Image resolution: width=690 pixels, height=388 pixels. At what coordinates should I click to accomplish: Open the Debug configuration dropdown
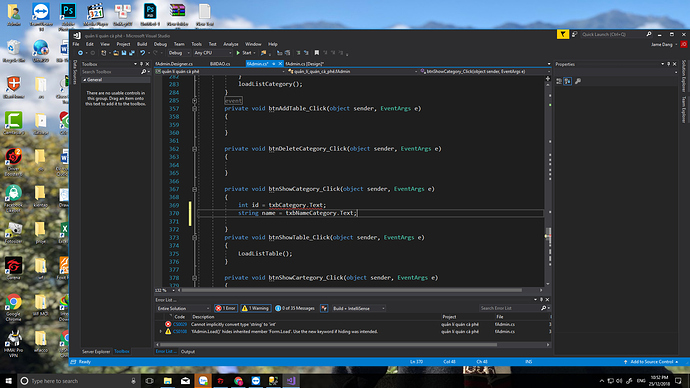point(179,53)
